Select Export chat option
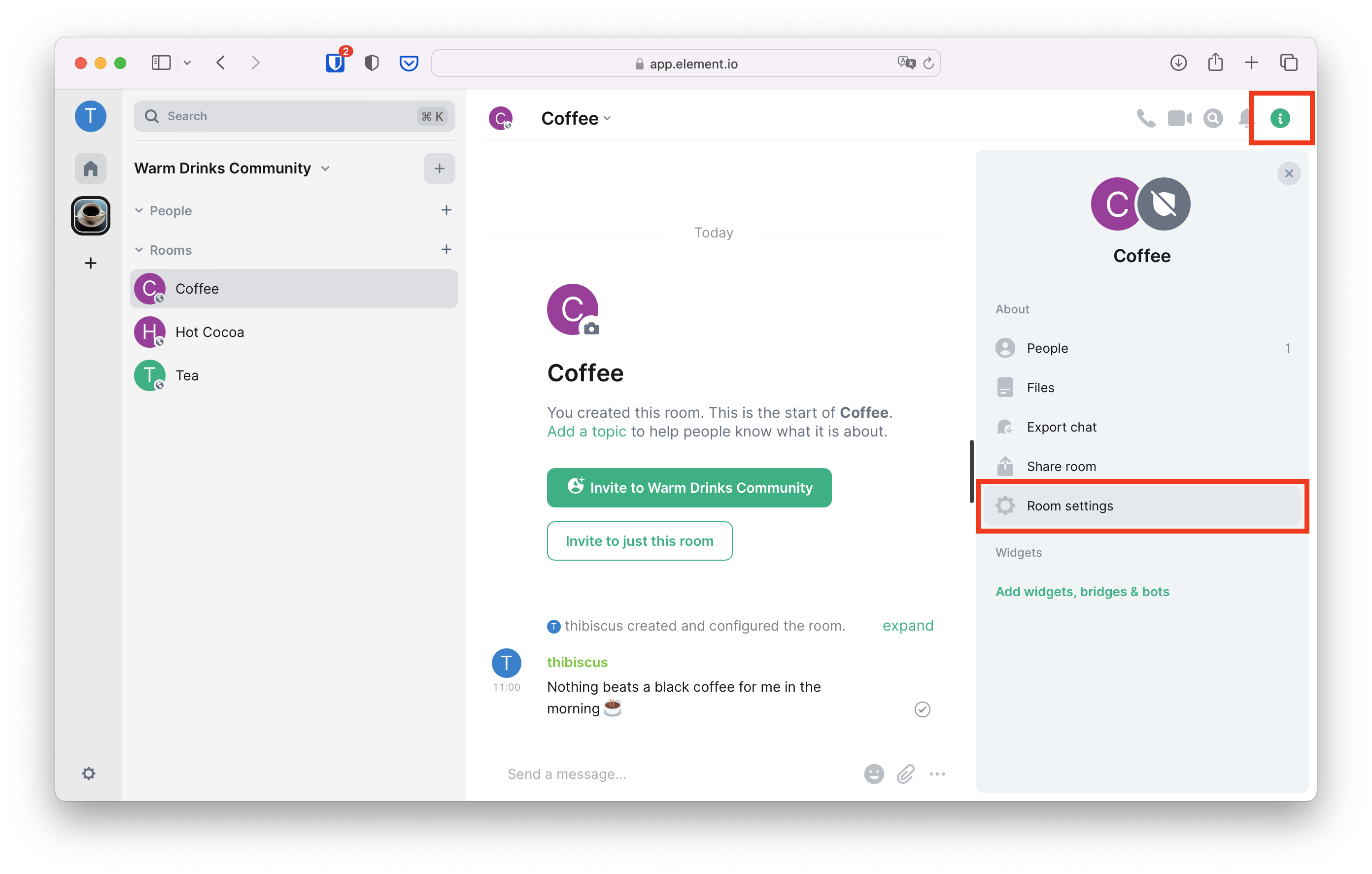This screenshot has width=1372, height=874. (x=1061, y=427)
